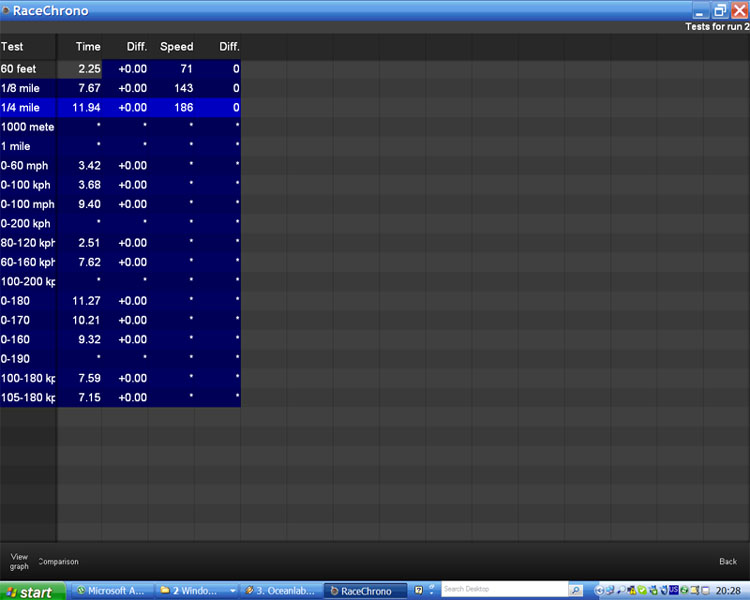This screenshot has height=600, width=750.
Task: Expand the grouped Windows taskbar dropdown
Action: point(232,591)
